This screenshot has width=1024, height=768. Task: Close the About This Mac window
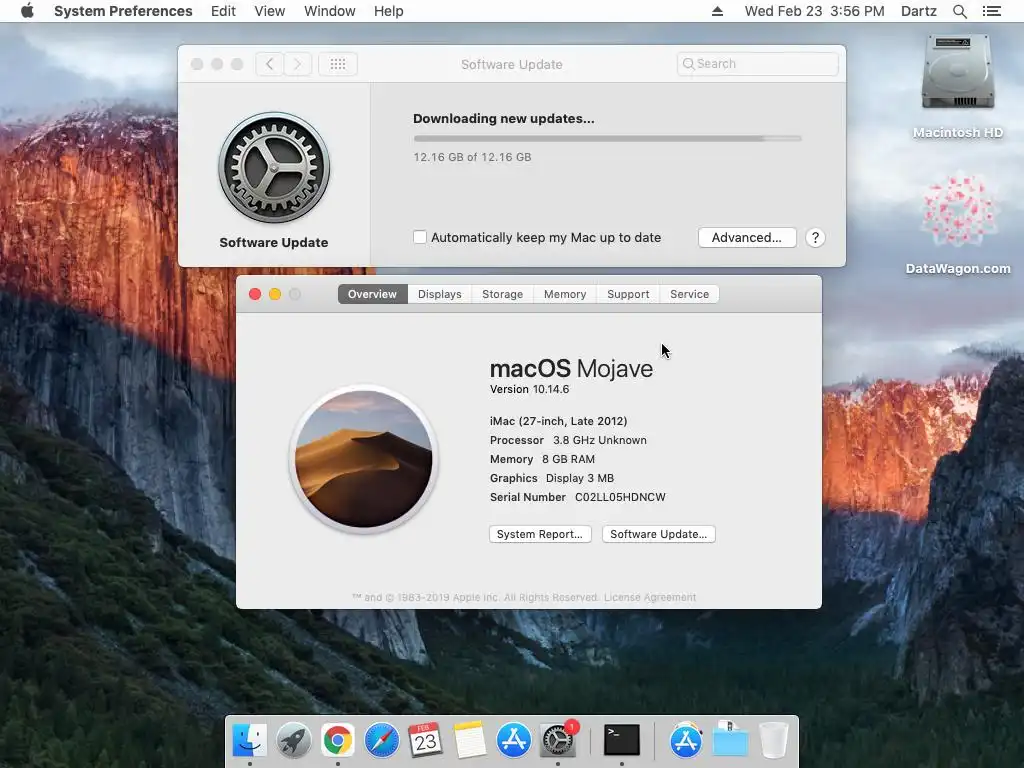click(255, 295)
